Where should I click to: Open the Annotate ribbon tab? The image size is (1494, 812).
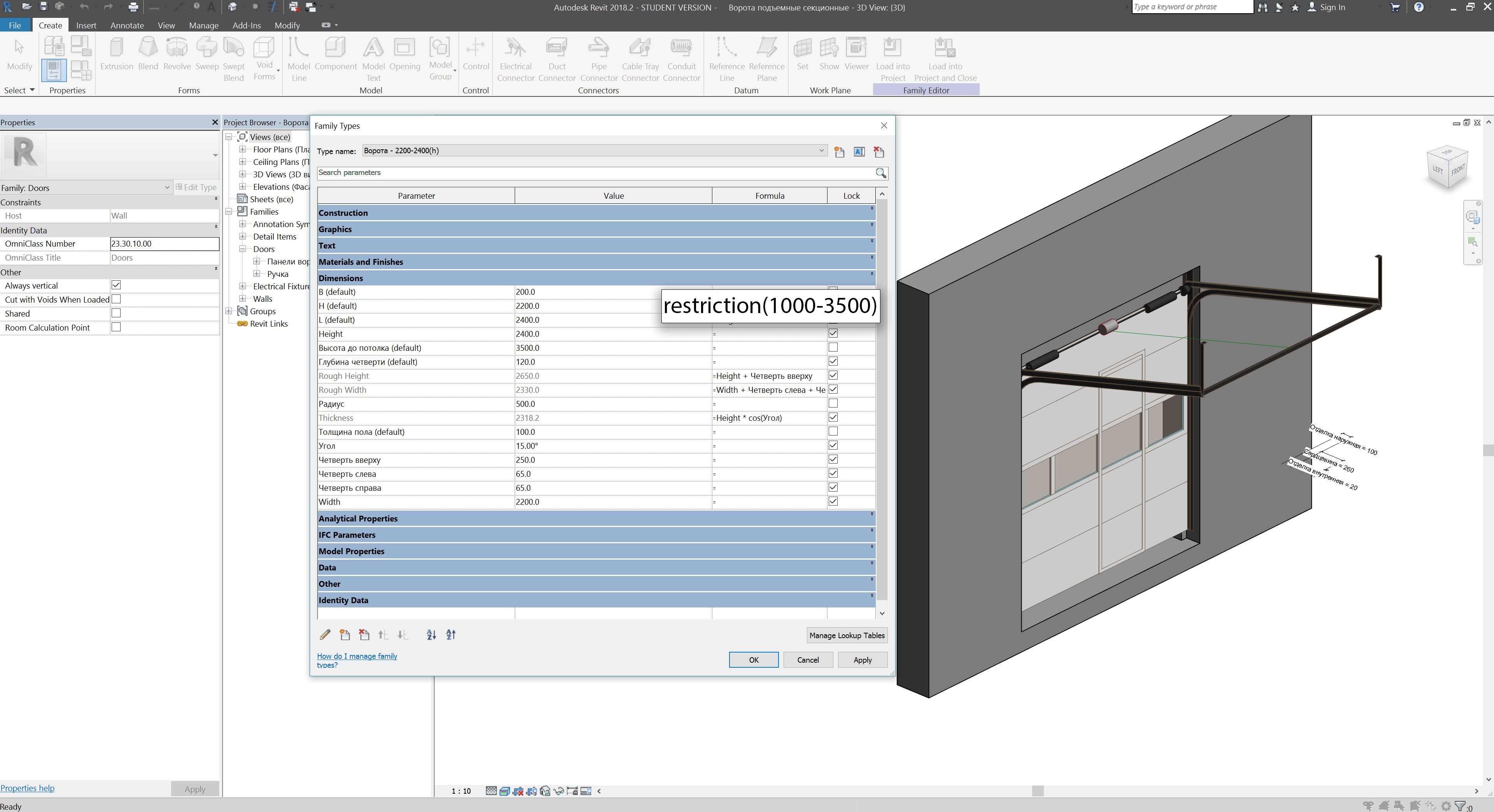coord(127,26)
